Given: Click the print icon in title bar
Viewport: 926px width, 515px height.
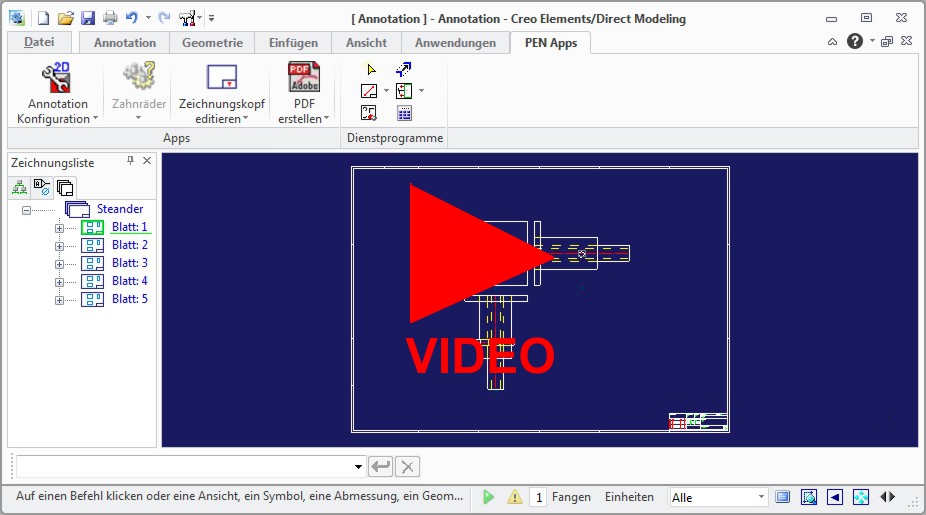Looking at the screenshot, I should click(110, 17).
